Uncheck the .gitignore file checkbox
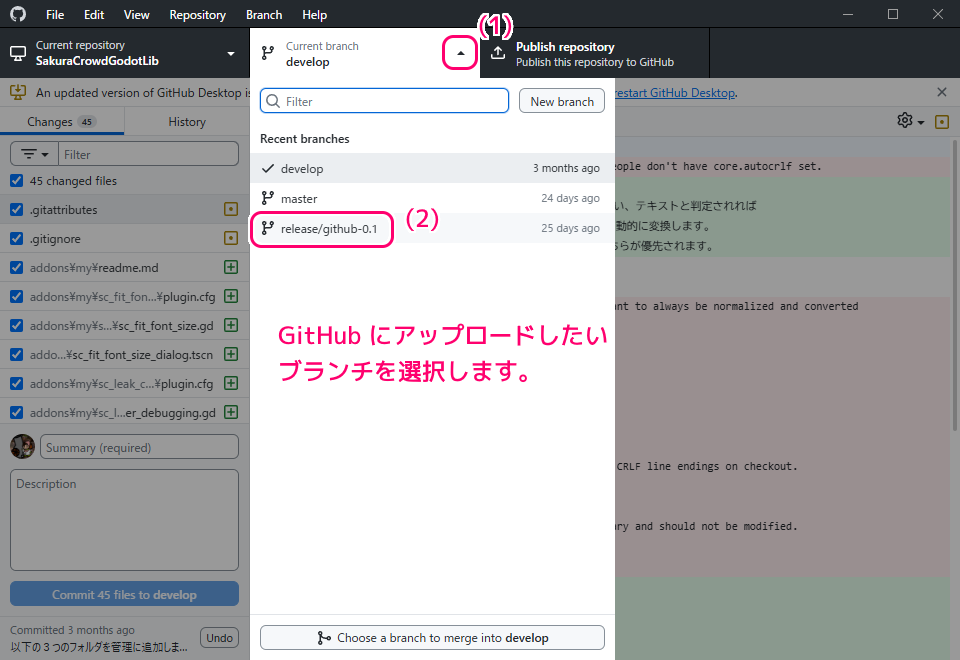 coord(16,239)
